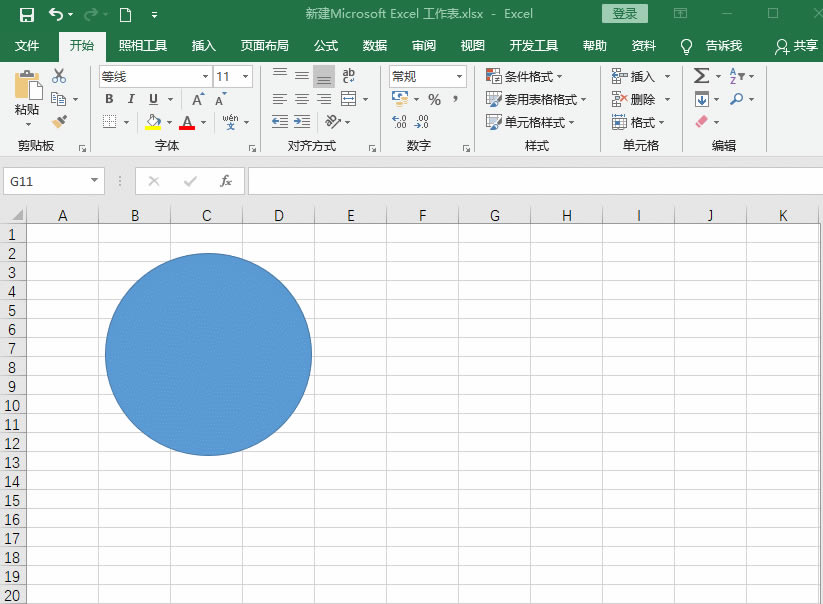Screen dimensions: 823x604
Task: Switch to the 插入 ribbon tab
Action: click(203, 46)
